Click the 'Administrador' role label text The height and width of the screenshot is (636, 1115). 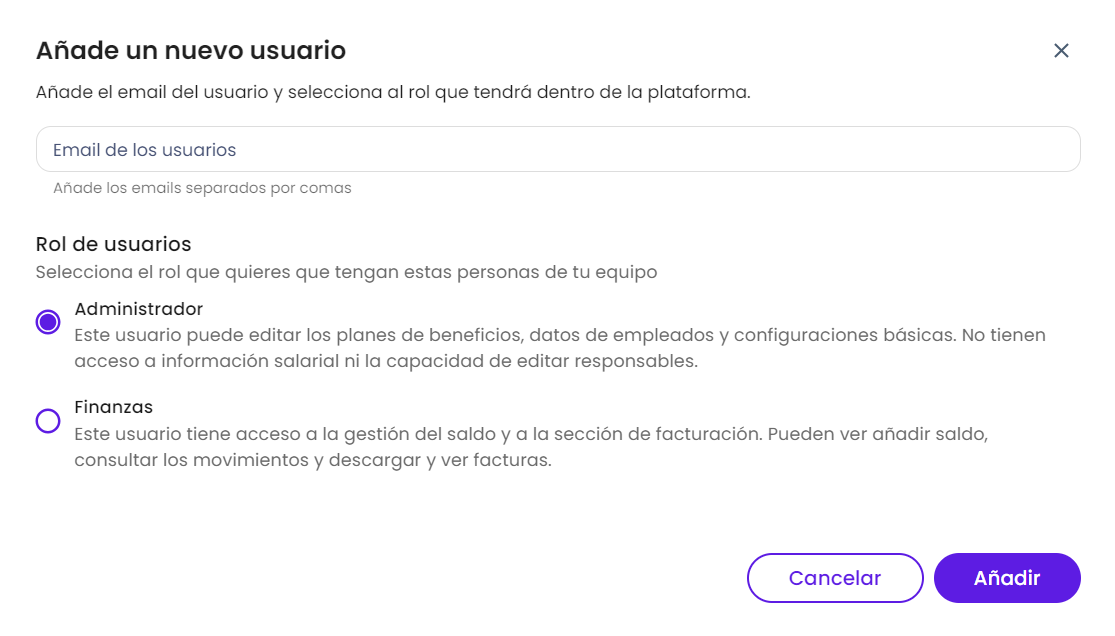[x=139, y=309]
